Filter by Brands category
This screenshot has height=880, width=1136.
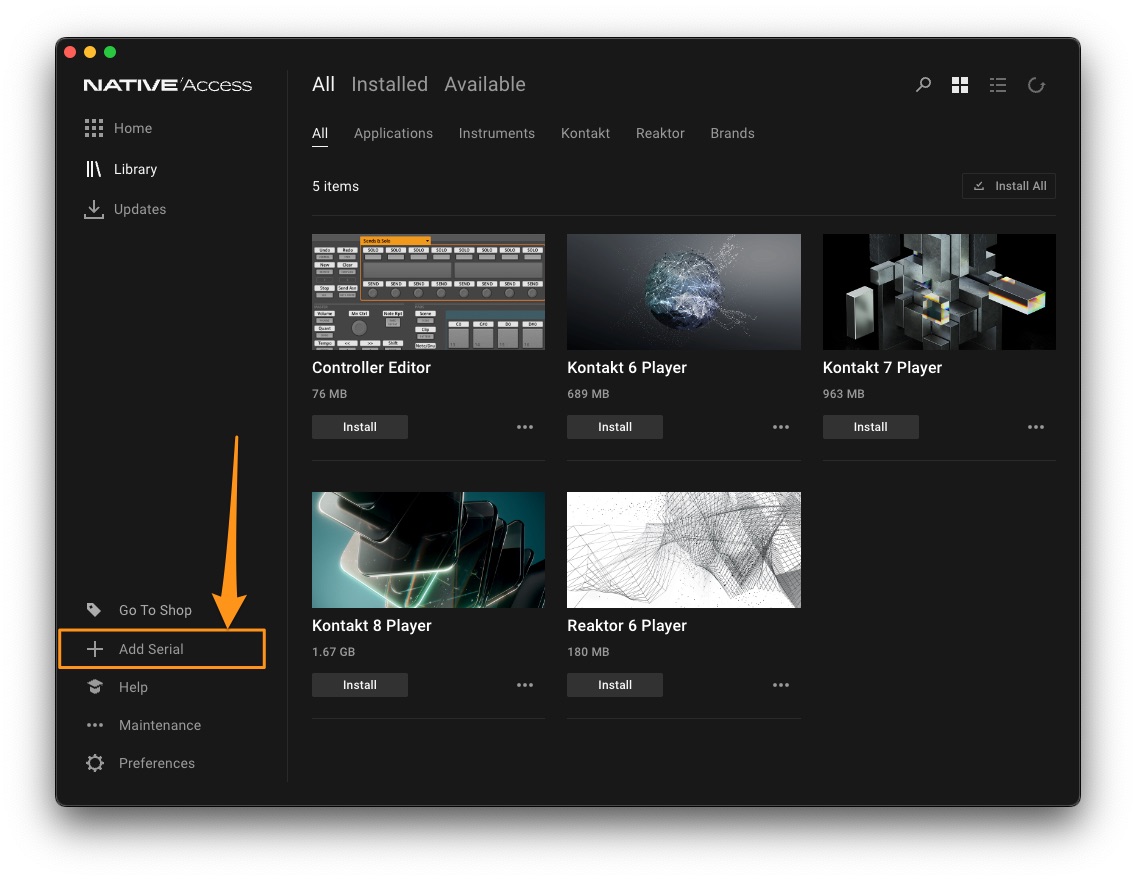(x=732, y=133)
